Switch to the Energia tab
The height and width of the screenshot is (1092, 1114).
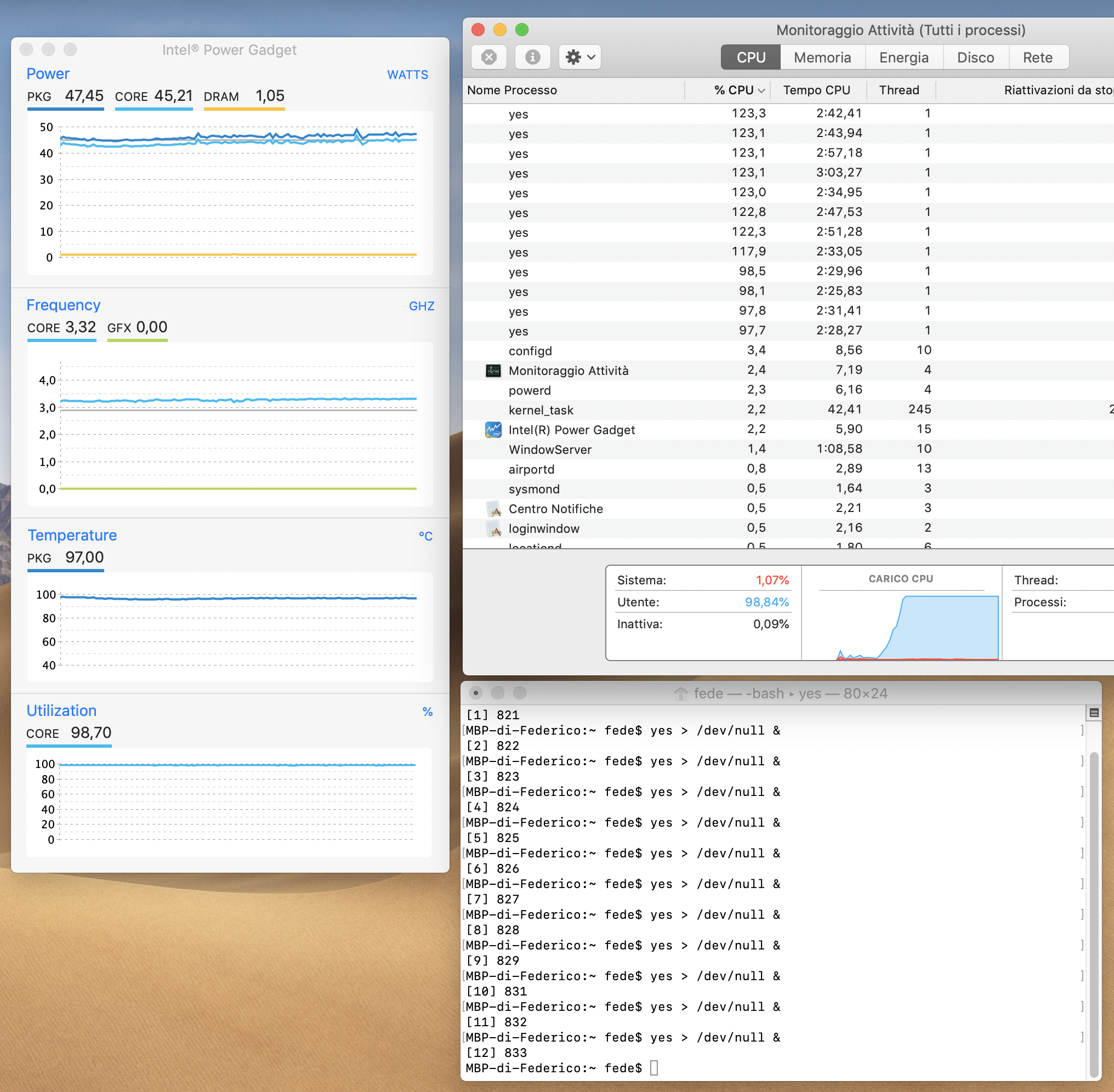(x=903, y=58)
